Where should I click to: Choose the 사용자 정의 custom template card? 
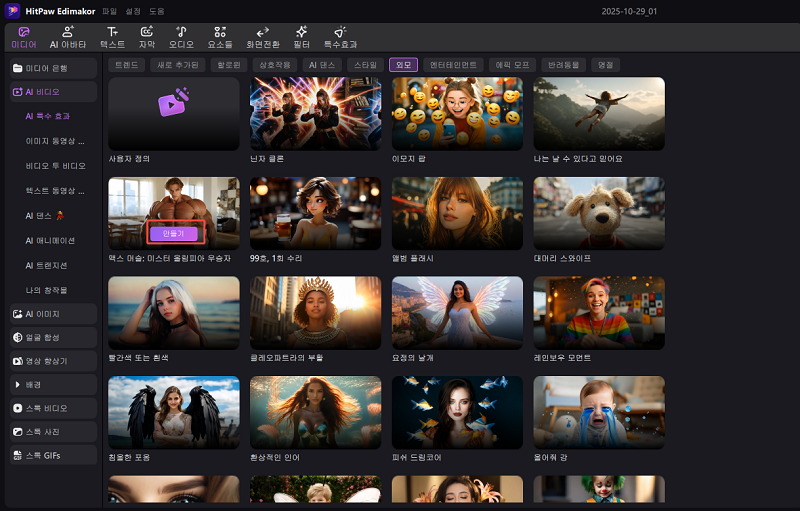click(174, 113)
